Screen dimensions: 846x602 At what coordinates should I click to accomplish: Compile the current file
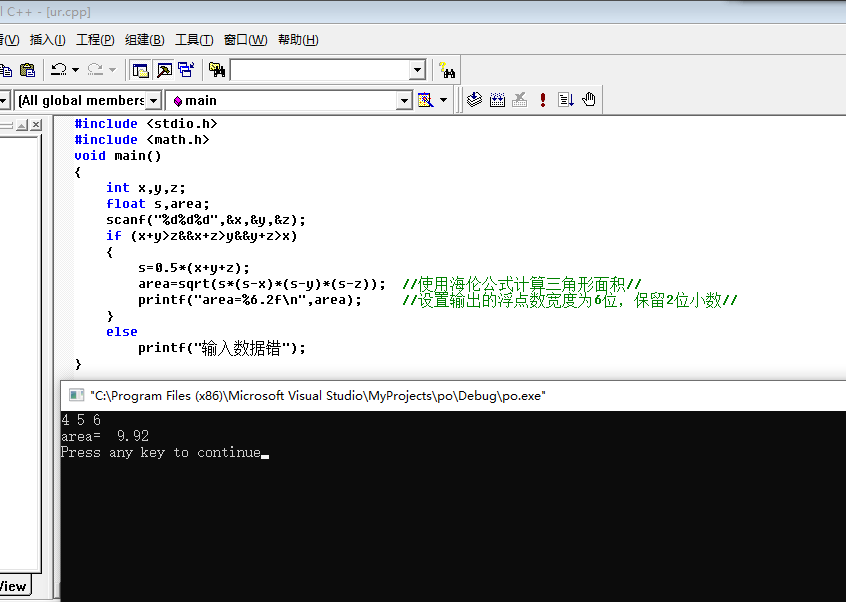(474, 99)
